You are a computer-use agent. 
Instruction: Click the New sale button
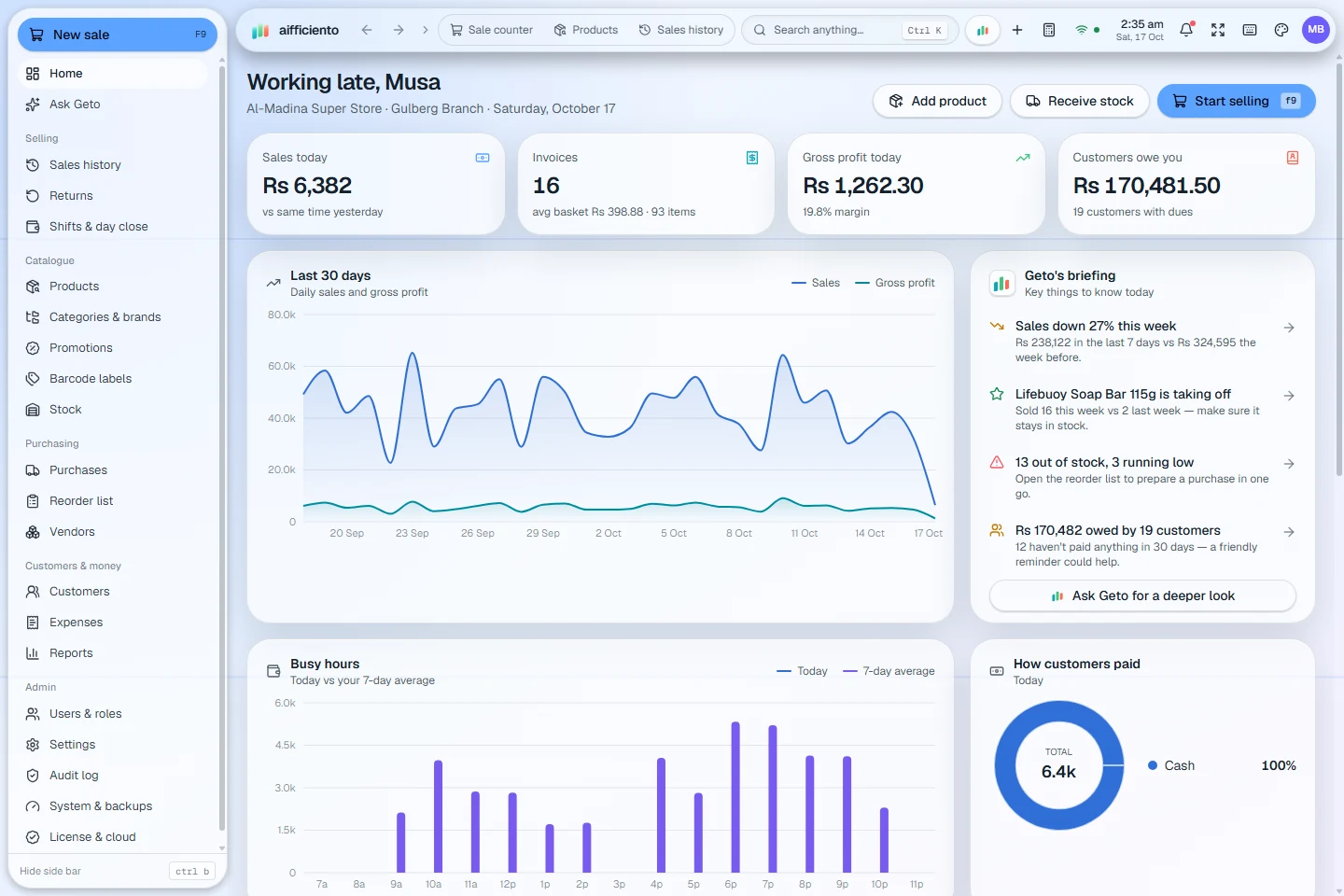click(118, 35)
